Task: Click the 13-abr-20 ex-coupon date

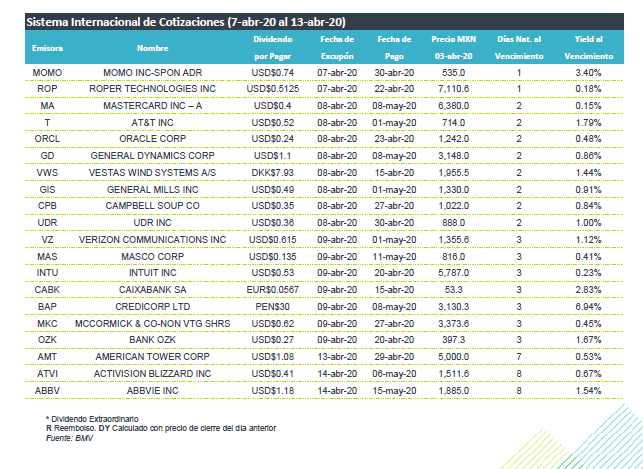Action: [x=337, y=357]
